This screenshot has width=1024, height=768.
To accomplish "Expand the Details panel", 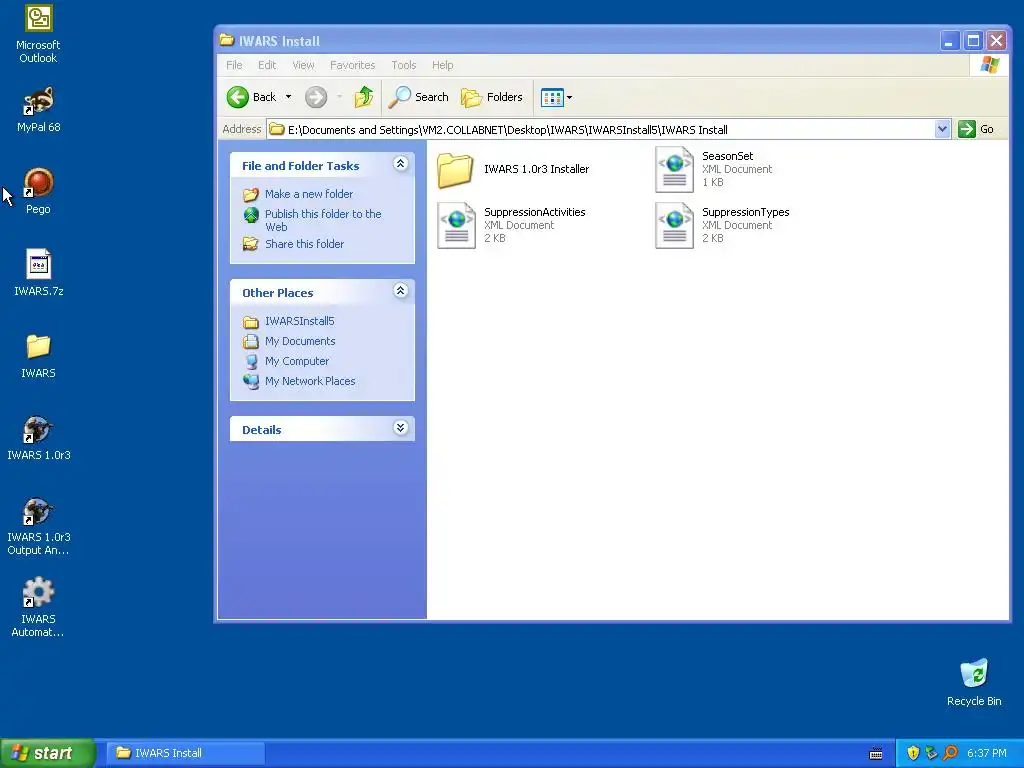I will click(x=401, y=428).
